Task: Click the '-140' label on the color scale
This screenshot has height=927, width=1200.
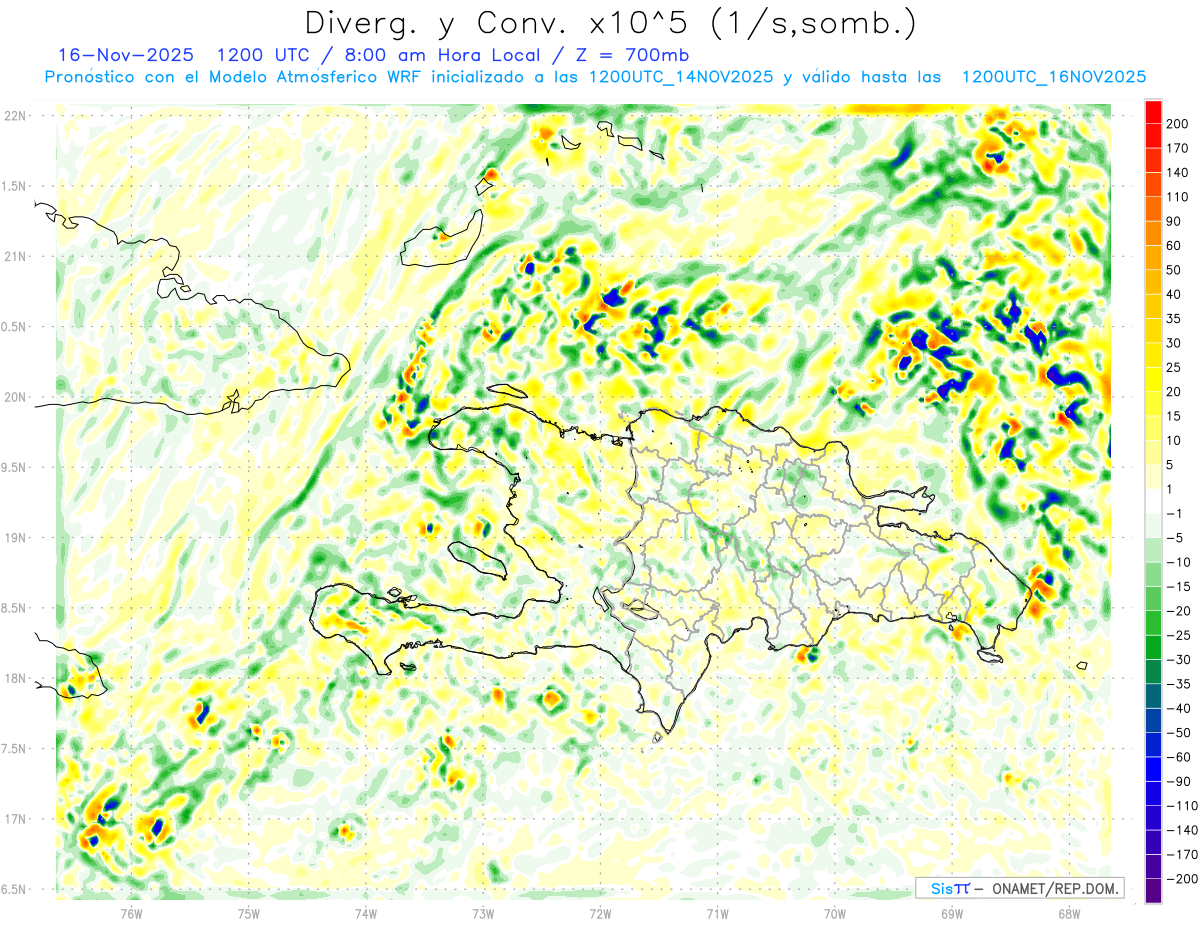Action: click(1180, 830)
